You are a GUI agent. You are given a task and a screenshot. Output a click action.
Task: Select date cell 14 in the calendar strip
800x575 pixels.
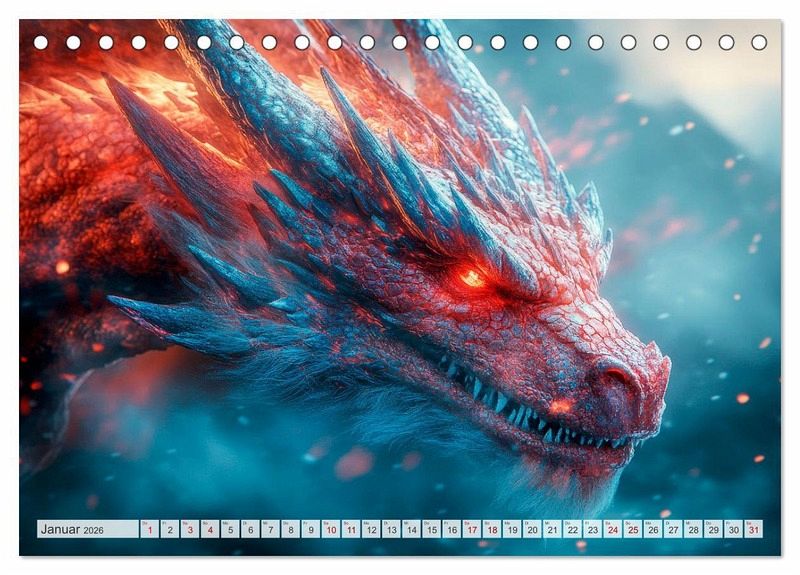412,529
